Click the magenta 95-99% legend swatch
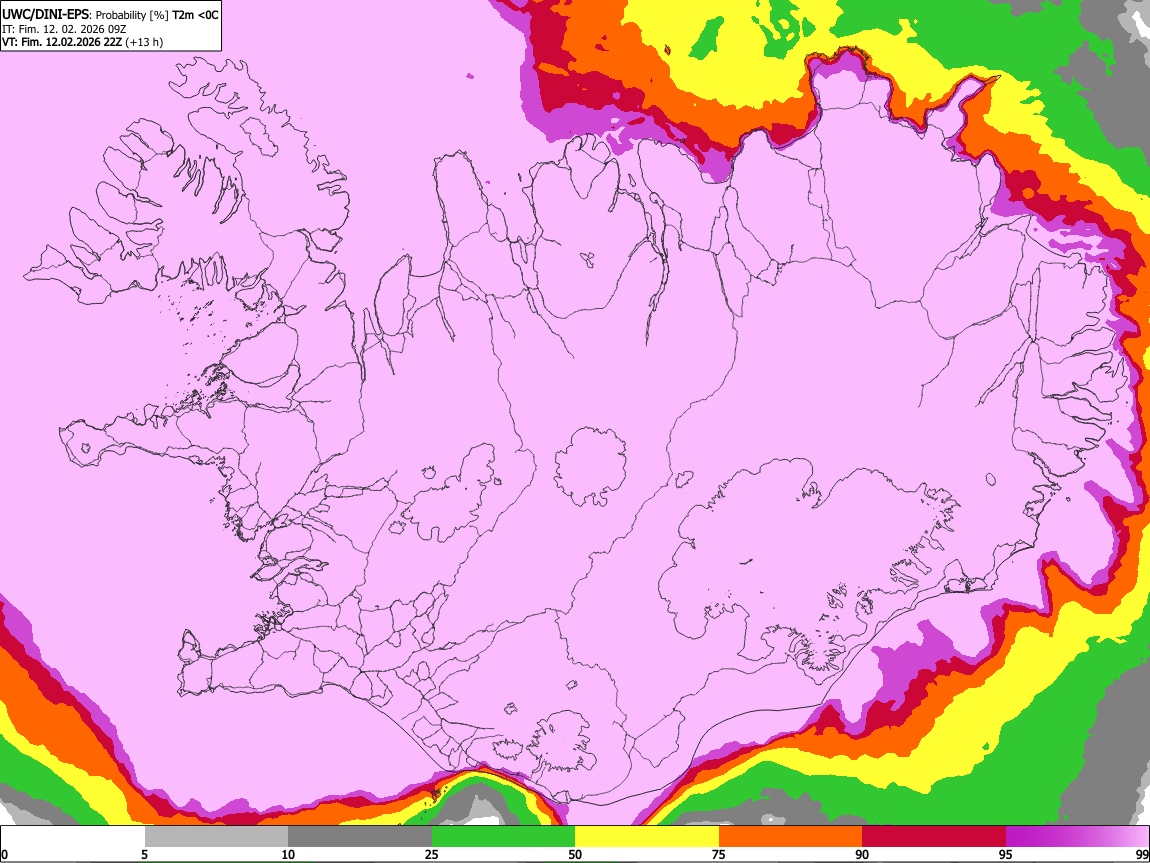 click(1077, 837)
